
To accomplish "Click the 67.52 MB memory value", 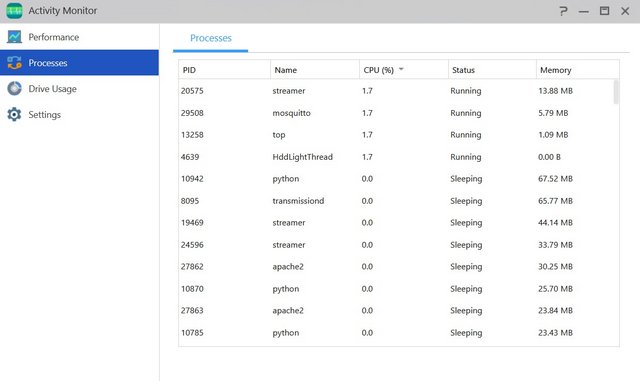I will click(x=555, y=178).
